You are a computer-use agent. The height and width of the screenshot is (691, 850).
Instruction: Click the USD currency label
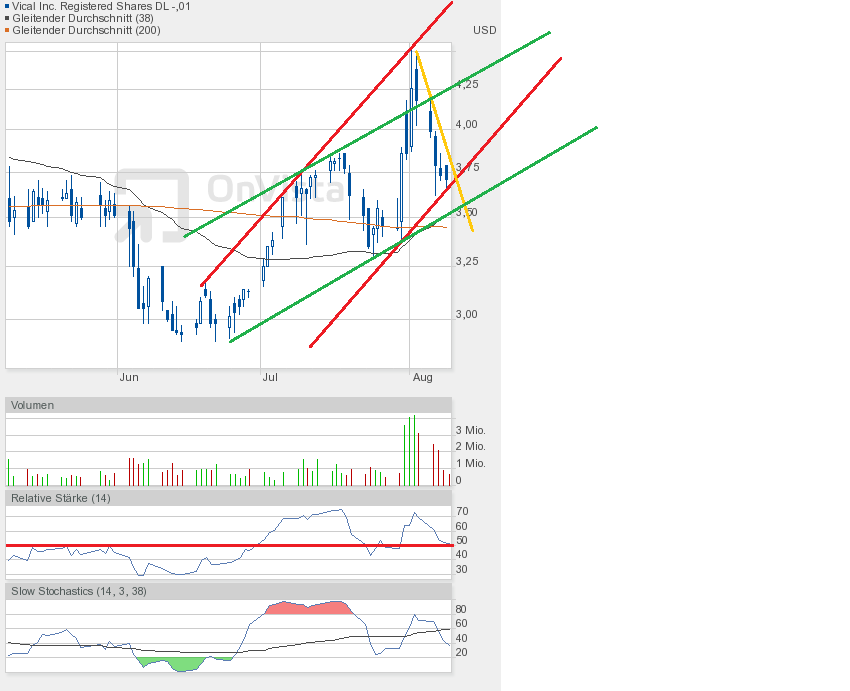tap(484, 31)
